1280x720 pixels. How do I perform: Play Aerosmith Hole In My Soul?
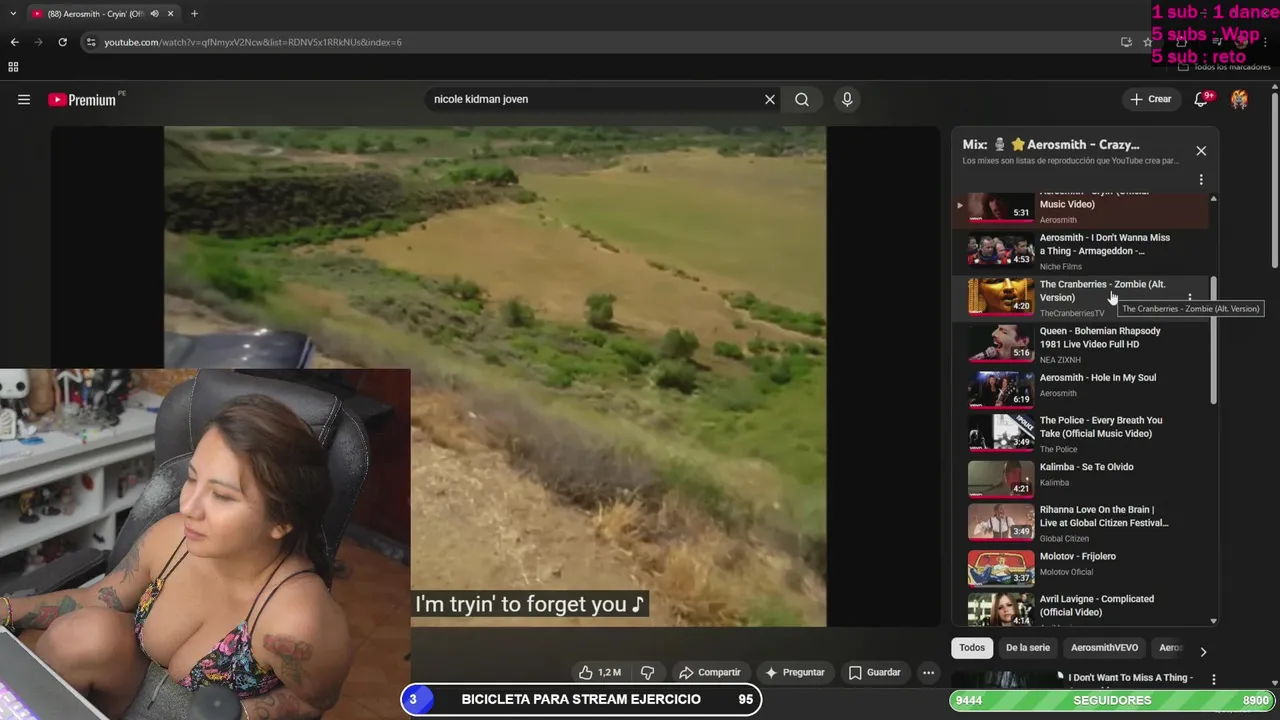coord(1097,378)
